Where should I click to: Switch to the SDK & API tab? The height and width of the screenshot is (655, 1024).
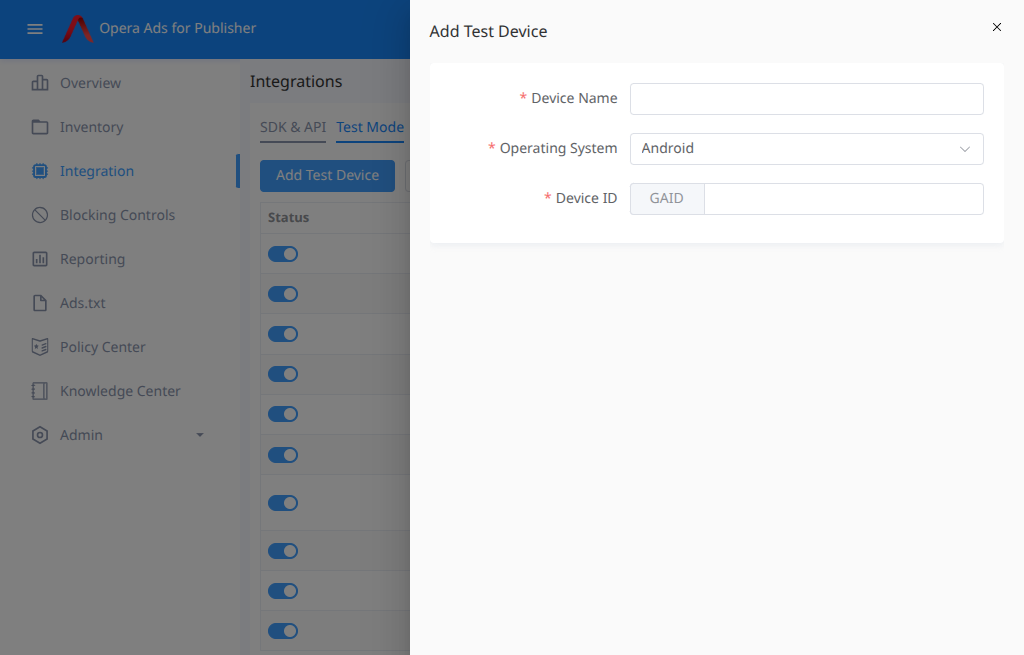[293, 127]
